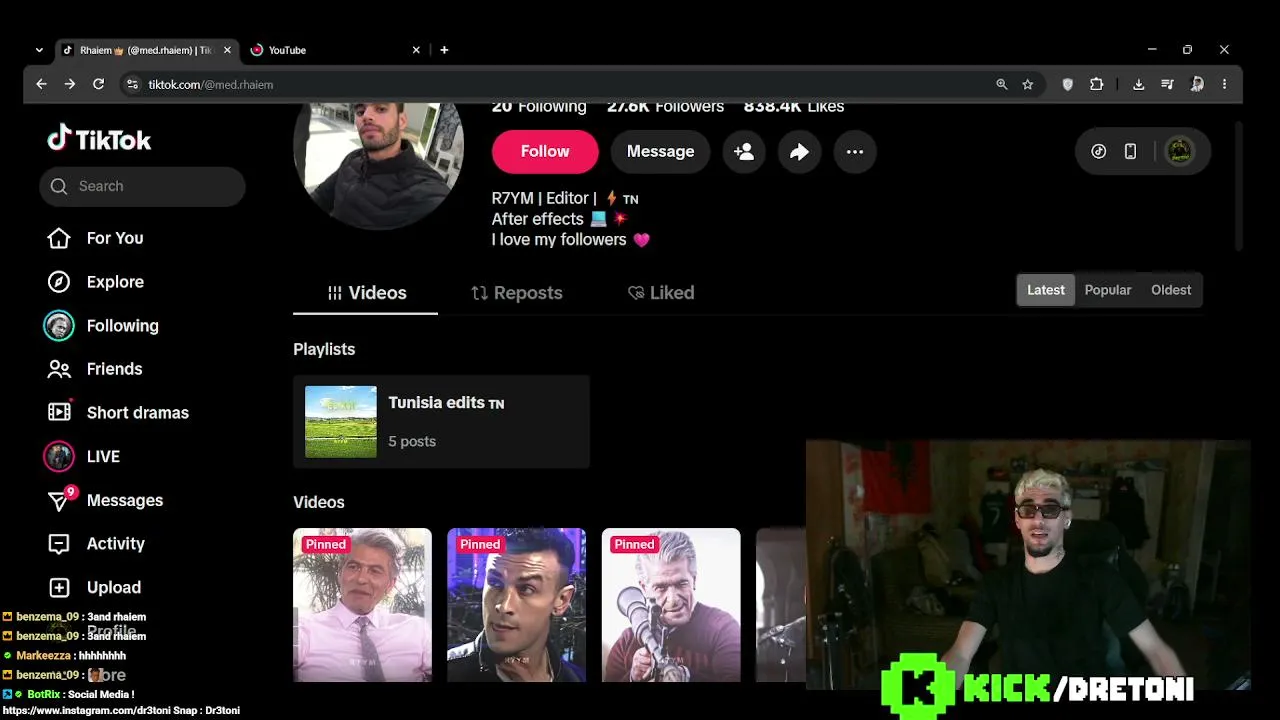
Task: Open the Following feed in sidebar
Action: tap(103, 326)
